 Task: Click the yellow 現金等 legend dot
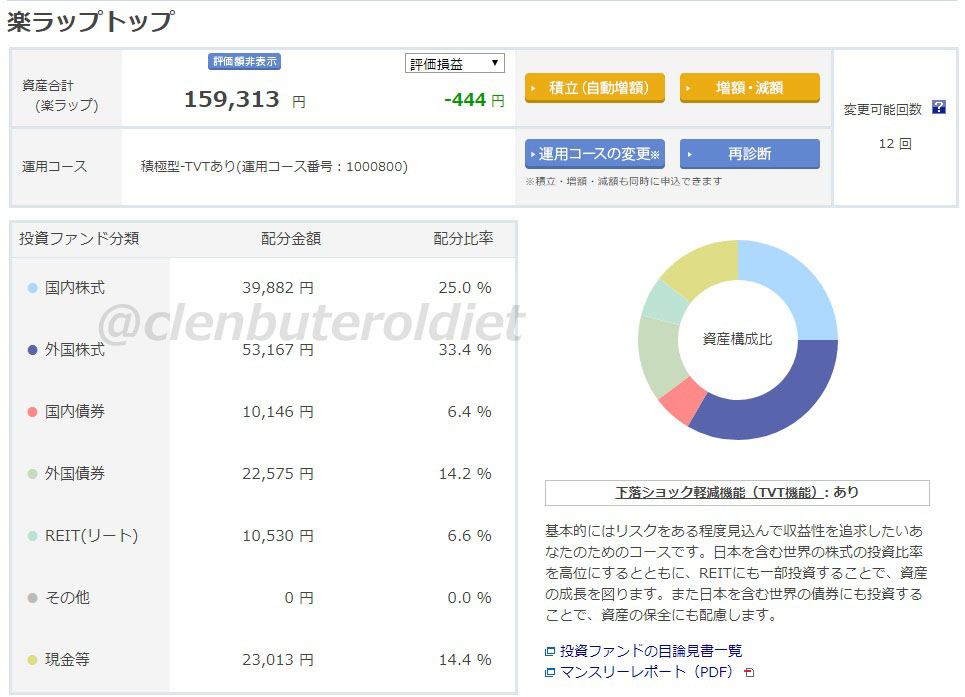pos(33,660)
